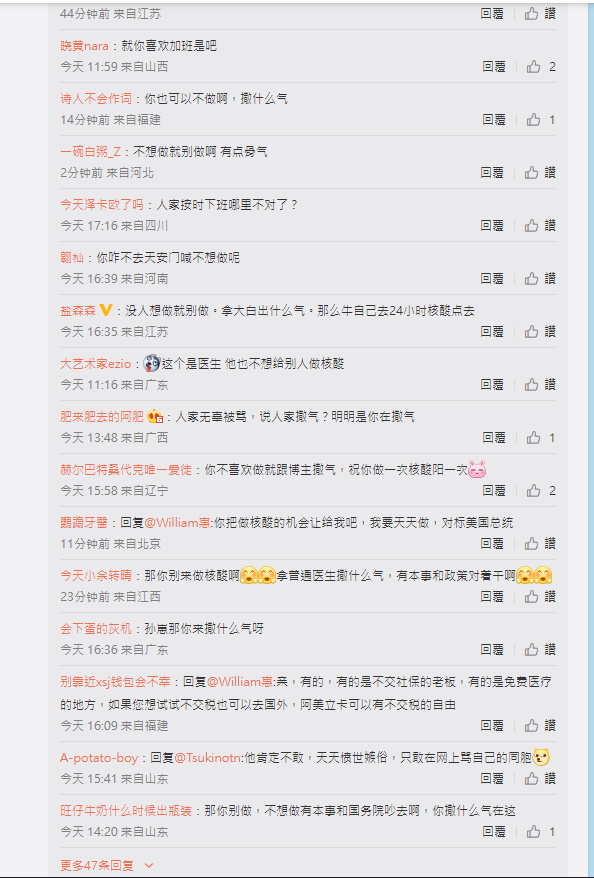Click the membership badge next to 肥来肥去的阿肥
The image size is (594, 878).
[155, 417]
